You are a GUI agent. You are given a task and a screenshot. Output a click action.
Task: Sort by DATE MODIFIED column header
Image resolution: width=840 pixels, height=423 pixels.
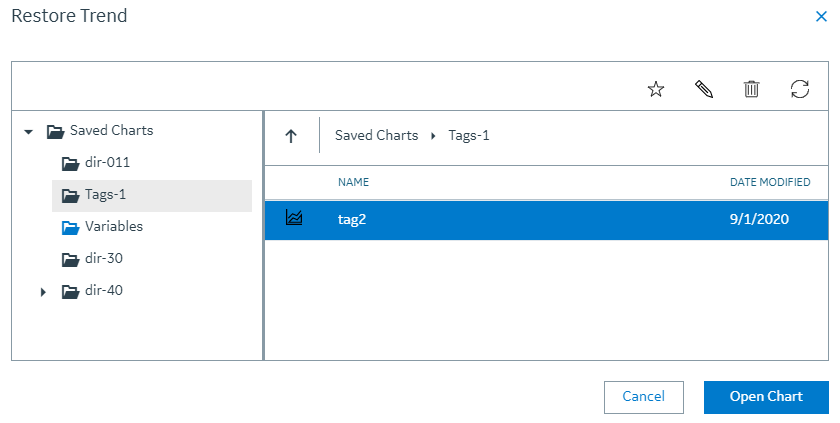770,182
